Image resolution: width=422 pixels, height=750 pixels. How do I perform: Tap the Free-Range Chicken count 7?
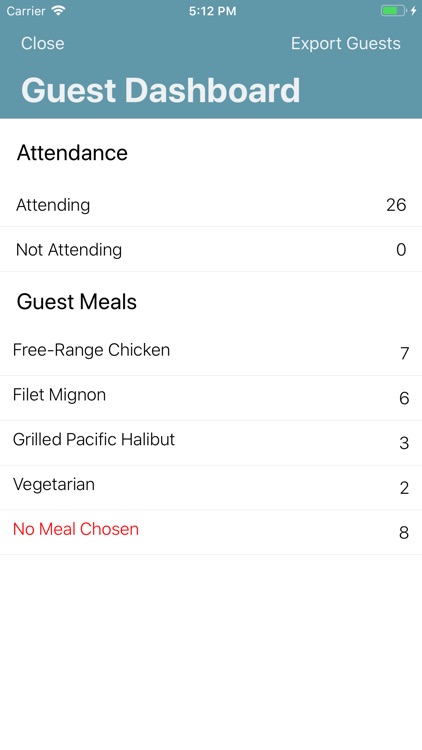(404, 353)
